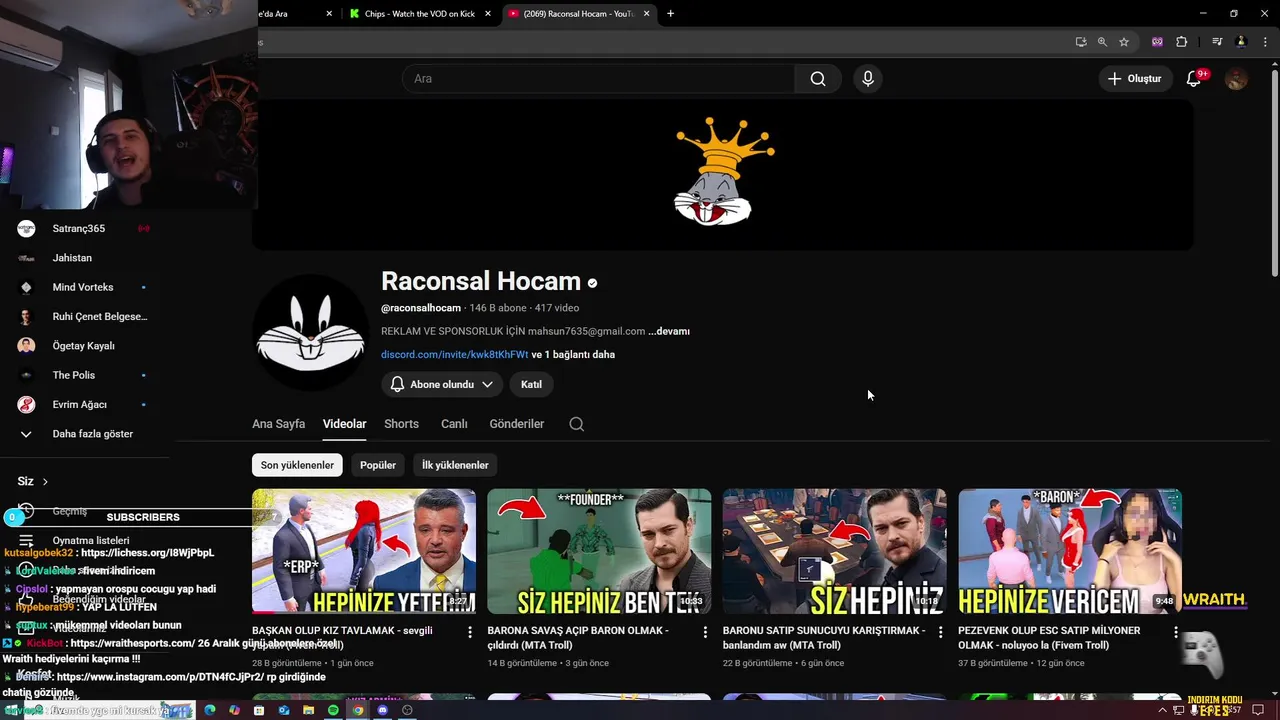
Task: Open a new browser tab
Action: (670, 14)
